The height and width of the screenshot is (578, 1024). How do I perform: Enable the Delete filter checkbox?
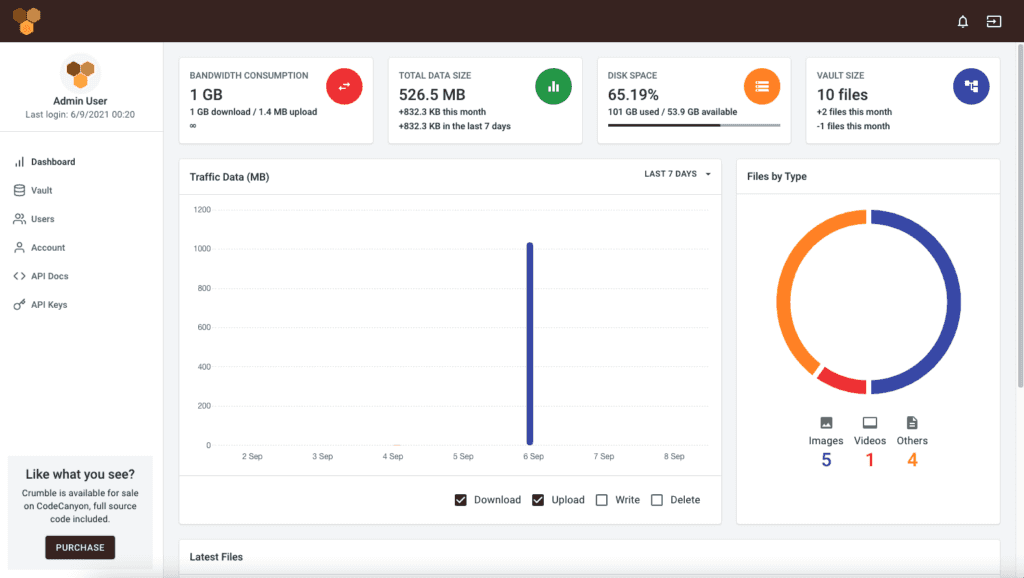click(657, 499)
